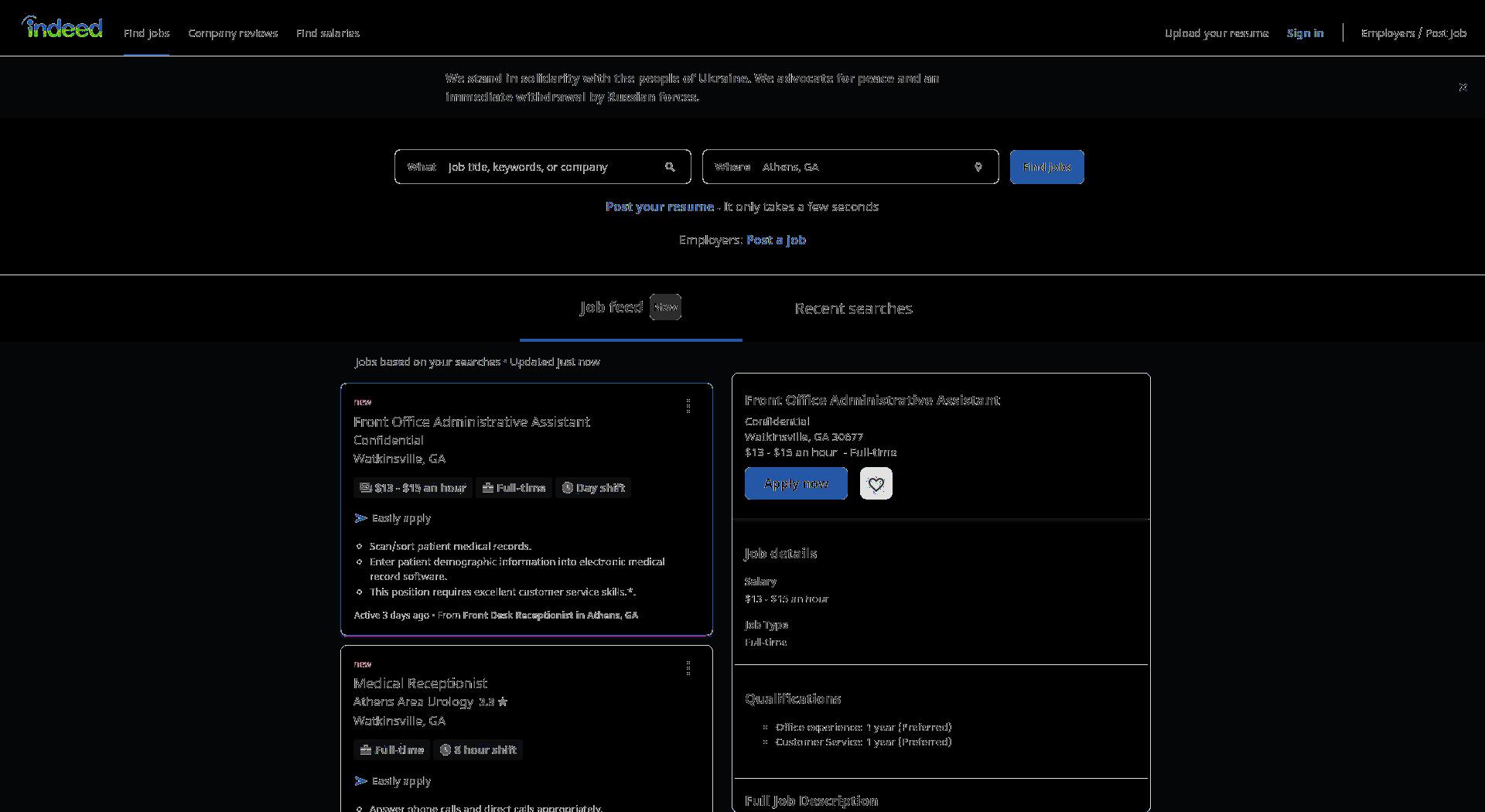Open Employers / Post Job link
This screenshot has width=1485, height=812.
[1413, 33]
